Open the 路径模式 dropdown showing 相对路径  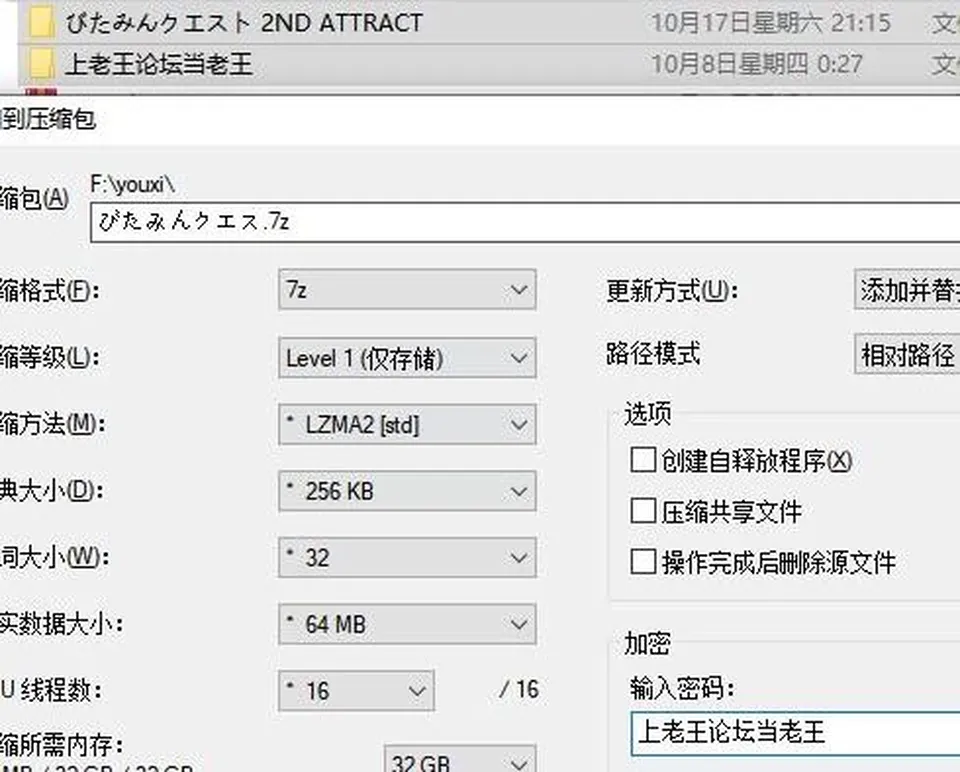[x=907, y=354]
